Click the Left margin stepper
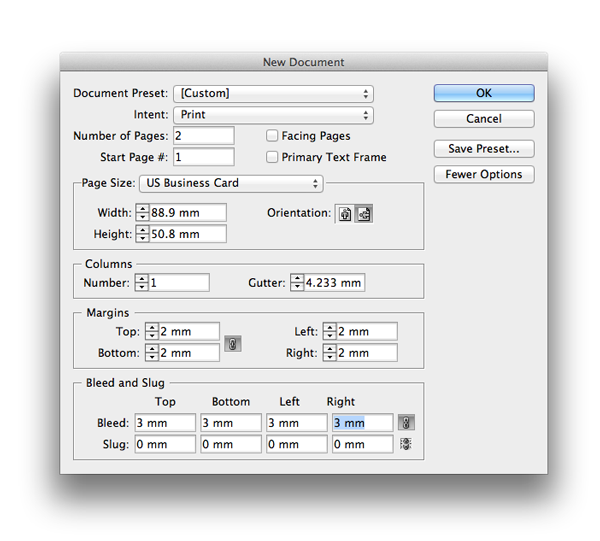 click(329, 331)
